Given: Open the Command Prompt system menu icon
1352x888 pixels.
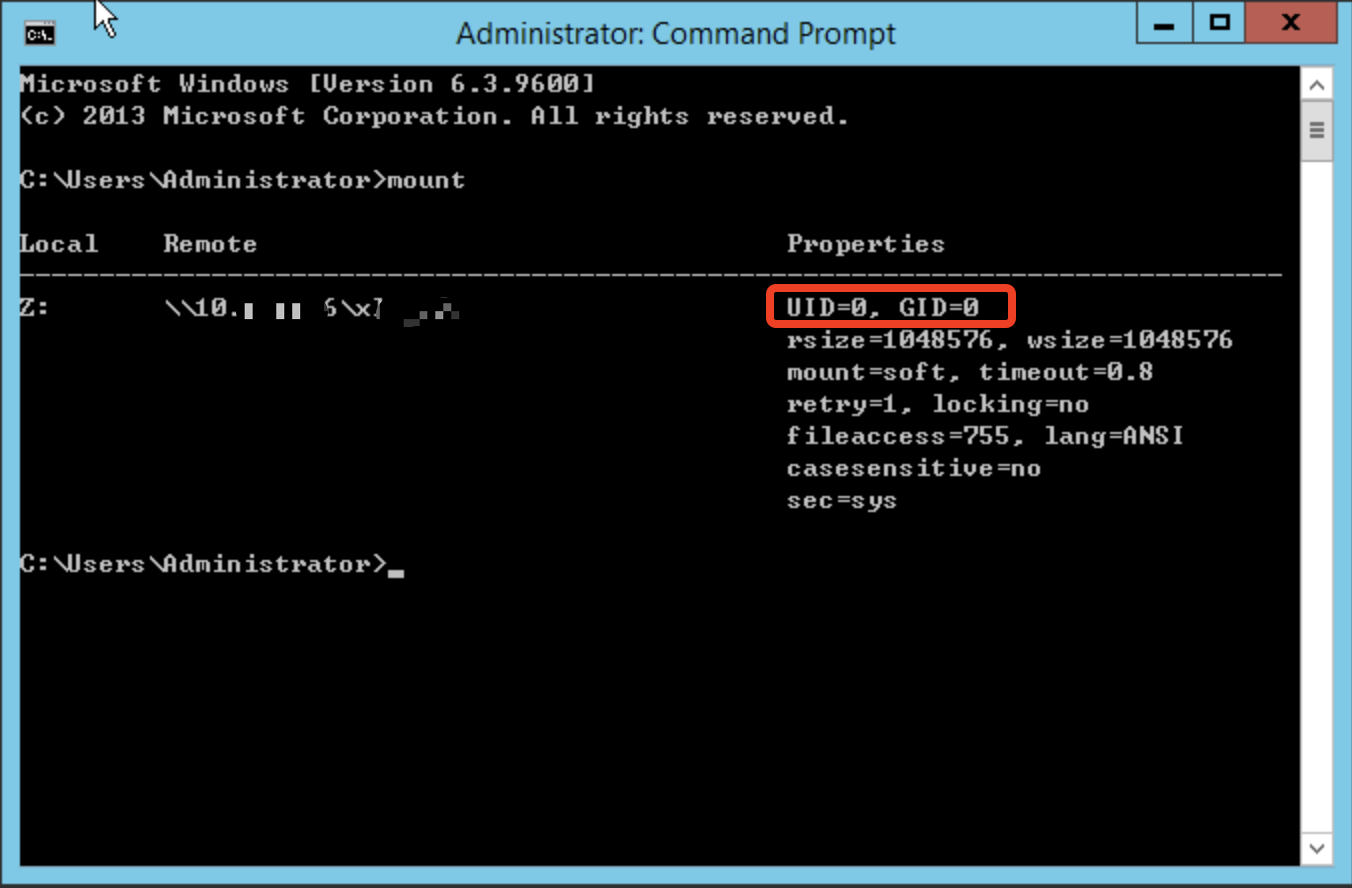Looking at the screenshot, I should [39, 33].
